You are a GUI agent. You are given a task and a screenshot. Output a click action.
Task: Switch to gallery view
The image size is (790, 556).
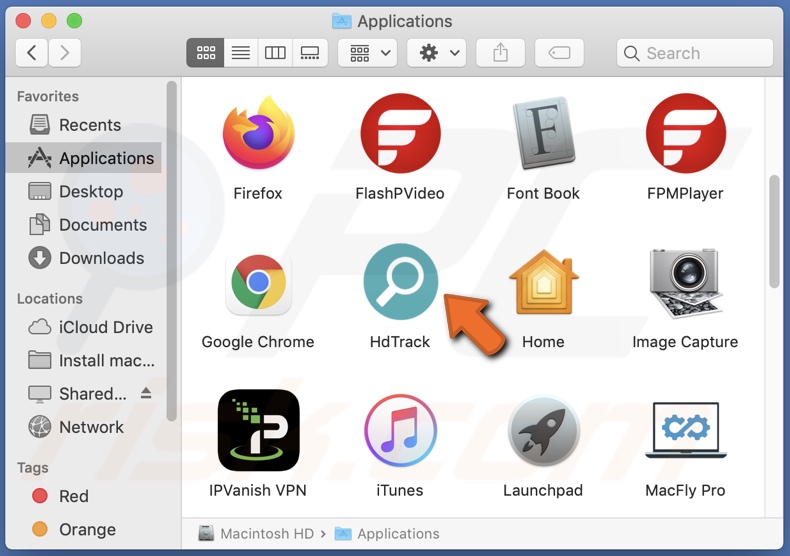click(310, 52)
